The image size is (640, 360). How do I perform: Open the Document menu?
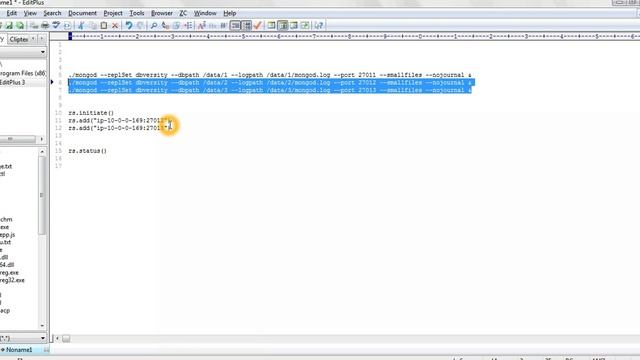coord(82,13)
